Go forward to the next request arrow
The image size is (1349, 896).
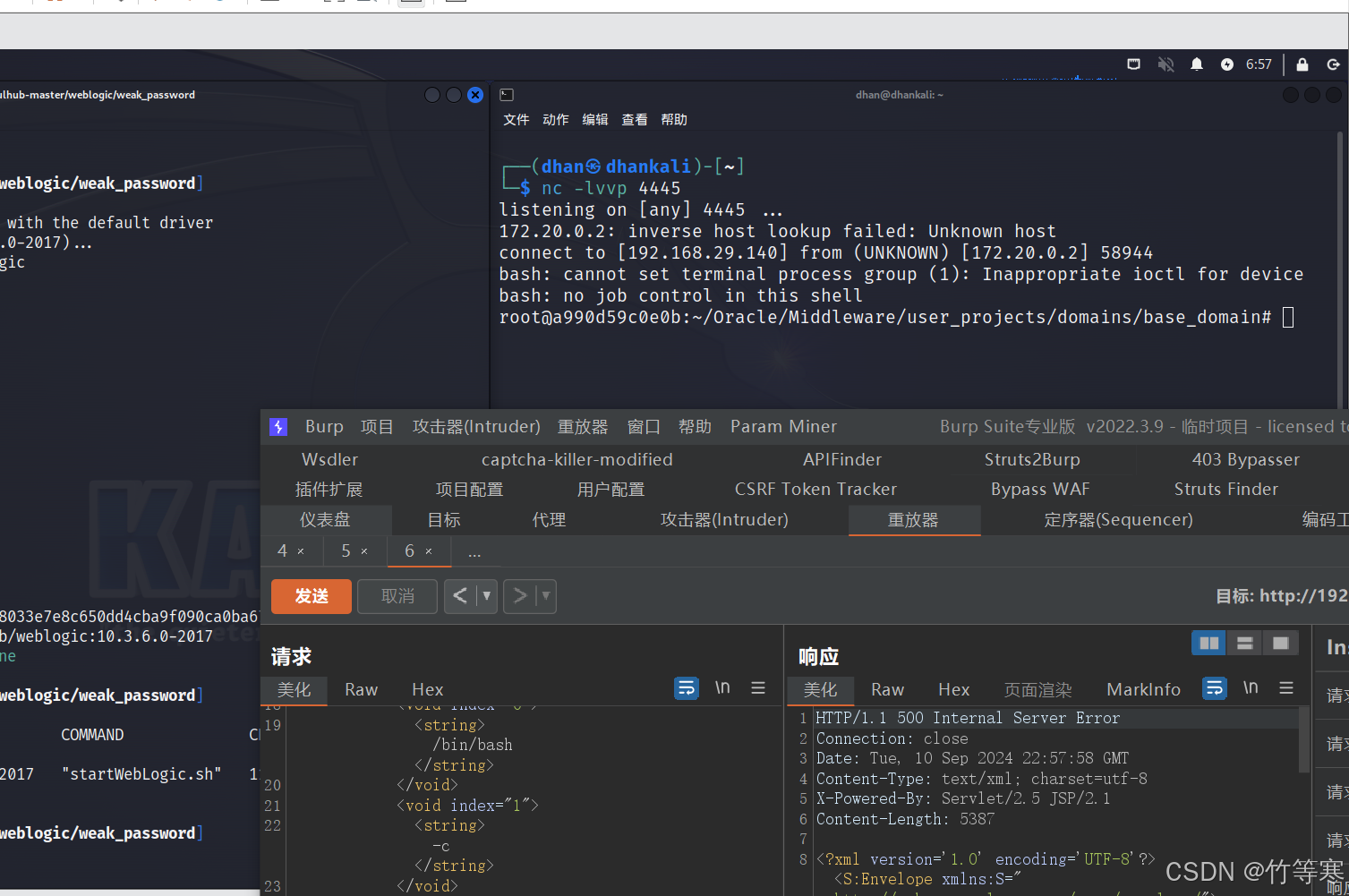tap(519, 596)
